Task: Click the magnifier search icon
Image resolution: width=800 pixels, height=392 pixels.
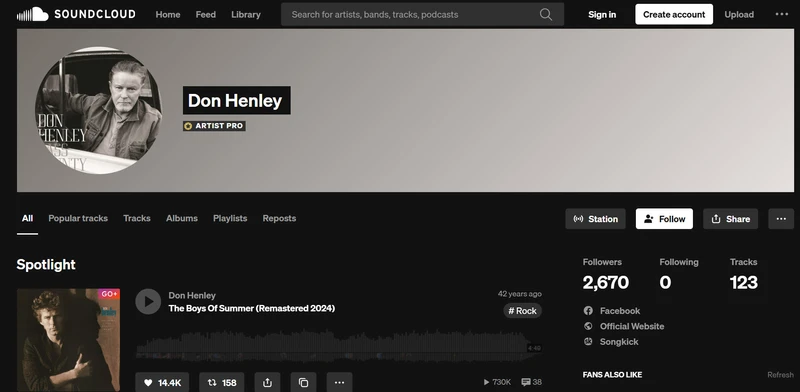Action: (x=546, y=14)
